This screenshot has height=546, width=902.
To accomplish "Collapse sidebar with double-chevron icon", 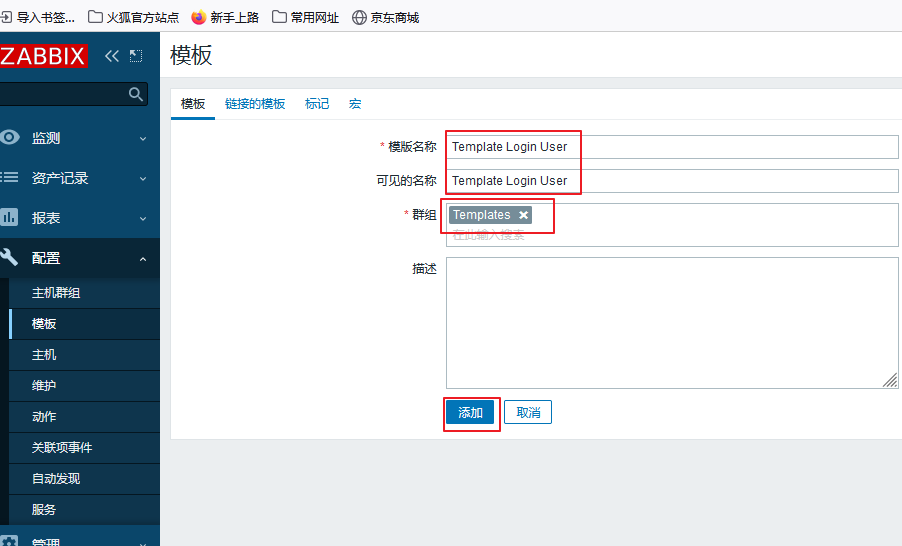I will tap(112, 56).
